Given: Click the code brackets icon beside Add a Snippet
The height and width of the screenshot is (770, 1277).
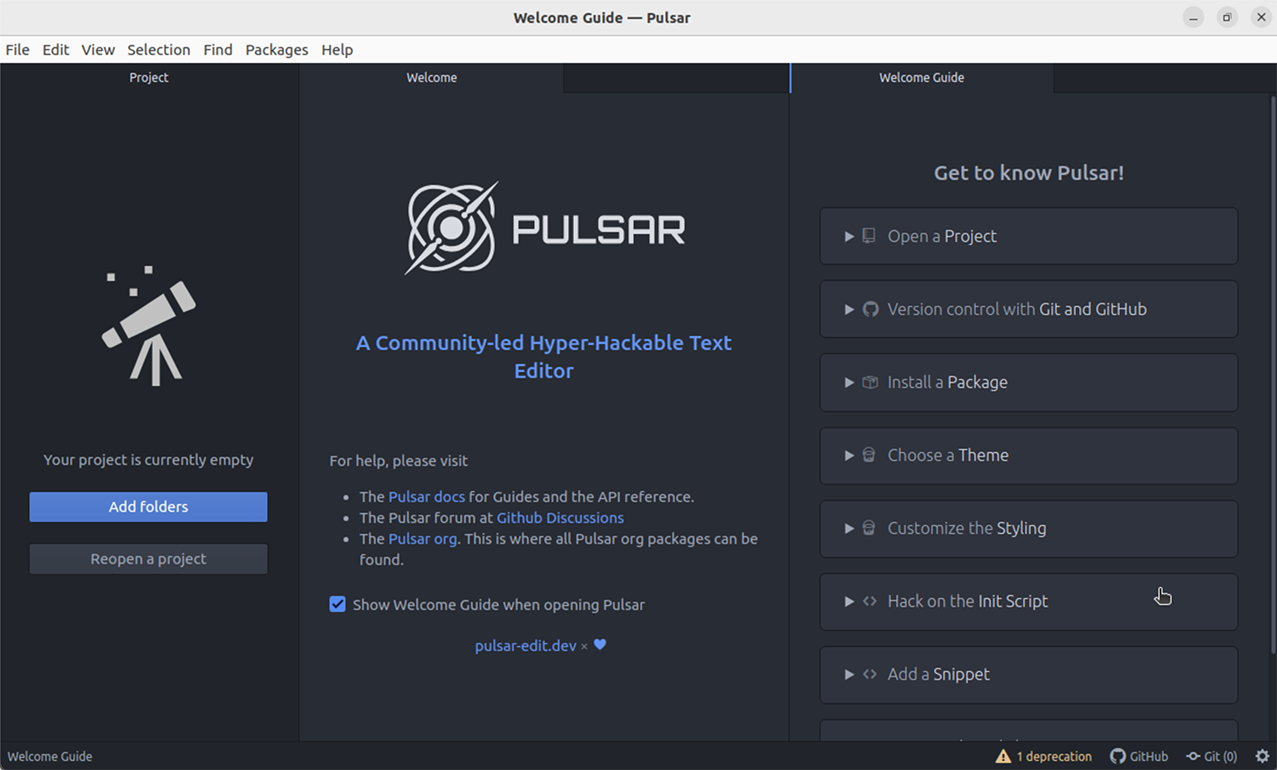Looking at the screenshot, I should (x=868, y=674).
